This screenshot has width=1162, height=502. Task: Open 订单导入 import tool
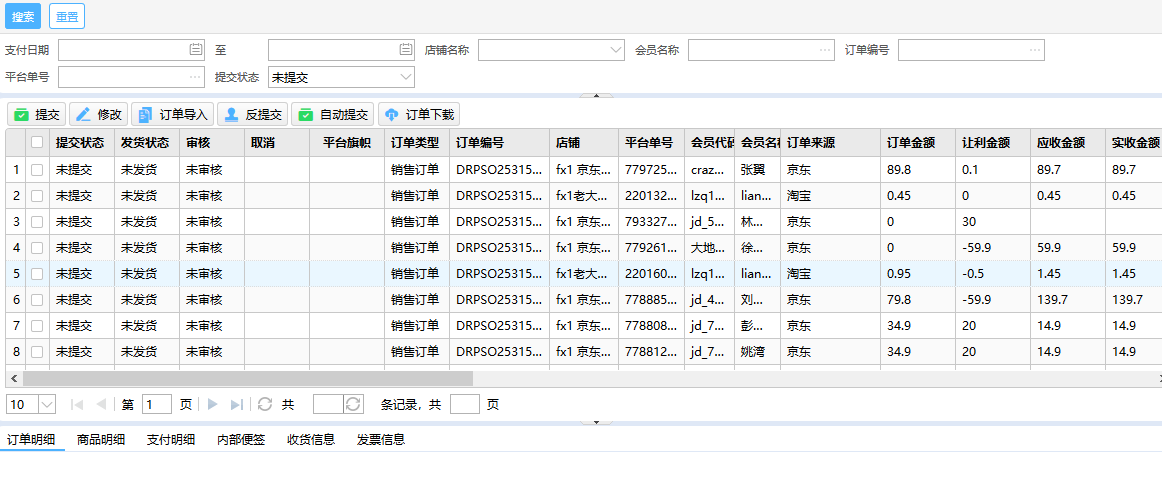coord(173,115)
